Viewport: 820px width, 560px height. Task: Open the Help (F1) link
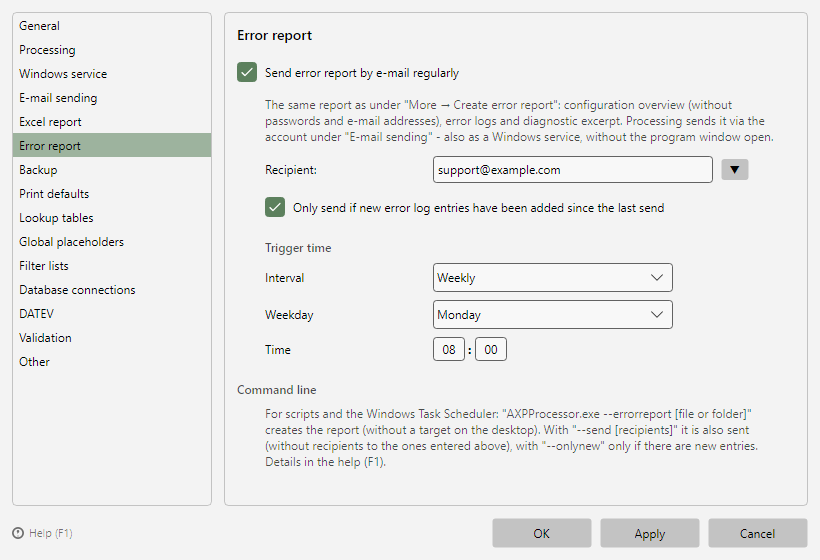[x=51, y=533]
